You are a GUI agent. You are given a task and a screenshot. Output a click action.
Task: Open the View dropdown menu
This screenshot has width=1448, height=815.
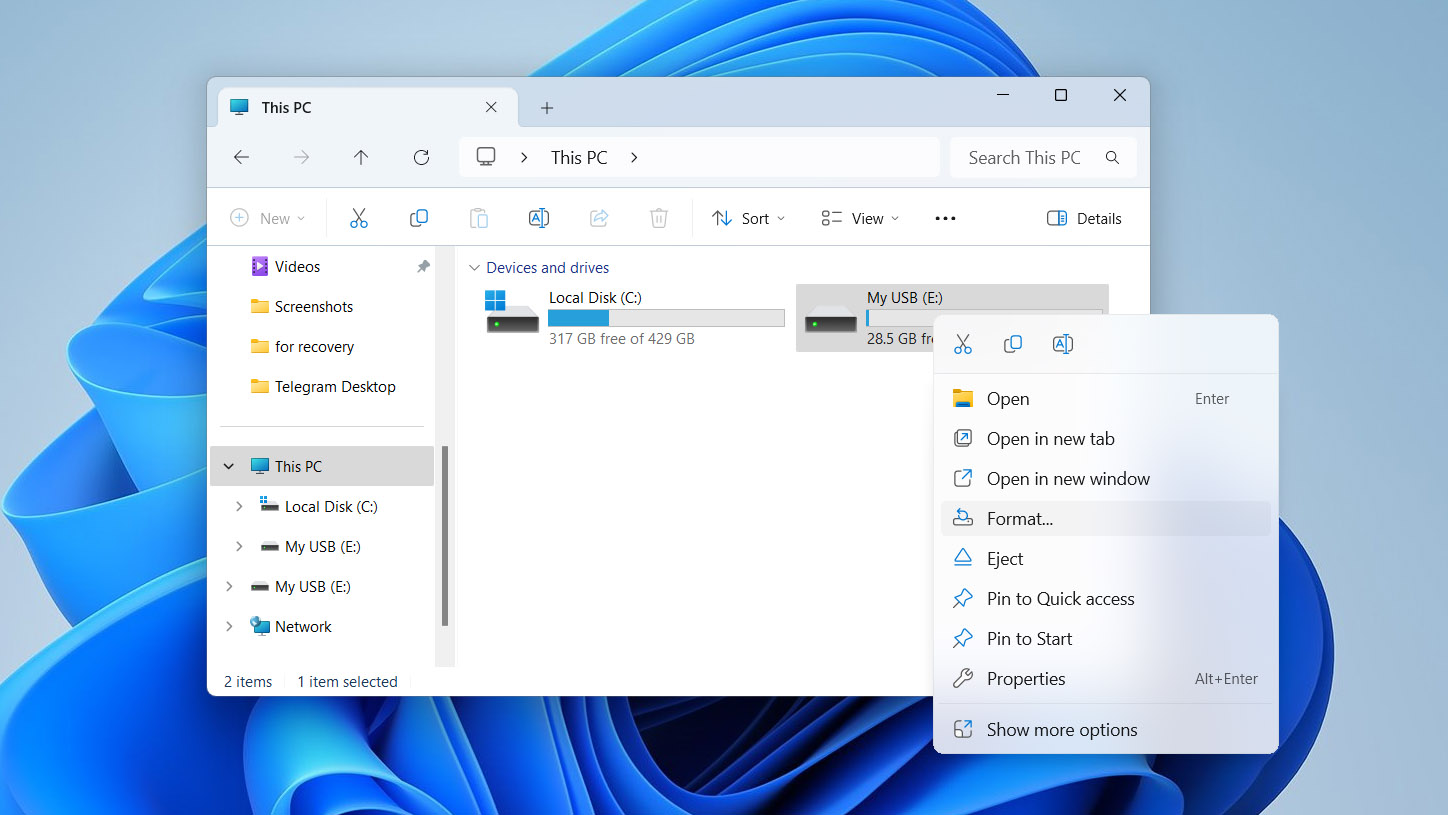859,218
